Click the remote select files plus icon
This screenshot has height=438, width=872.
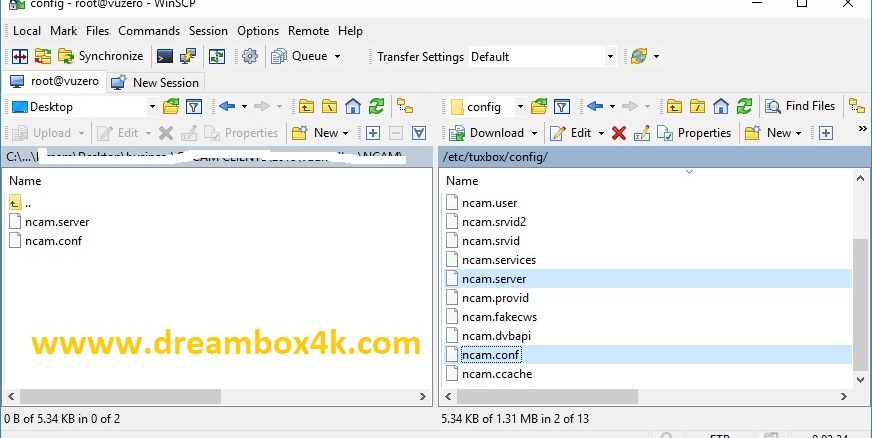pyautogui.click(x=826, y=133)
